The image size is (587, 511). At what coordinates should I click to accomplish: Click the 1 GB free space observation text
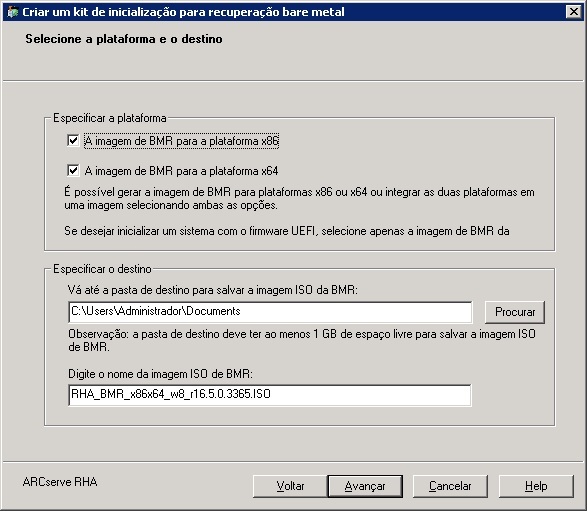[302, 340]
